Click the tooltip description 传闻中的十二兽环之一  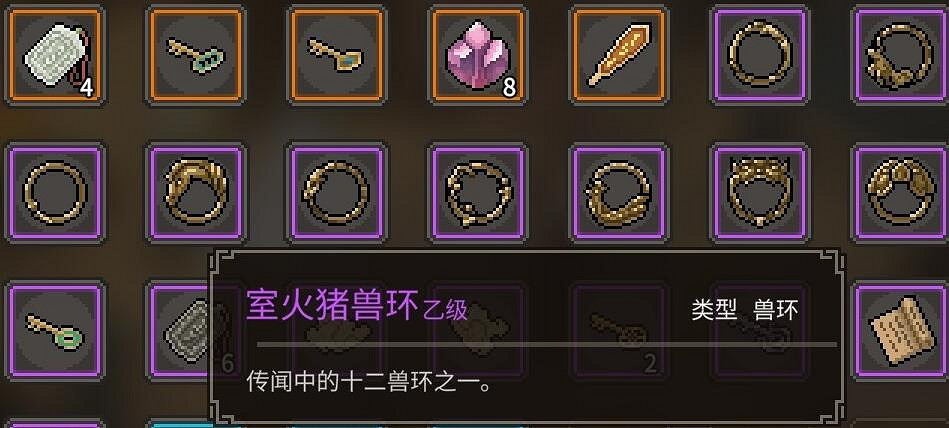pyautogui.click(x=369, y=382)
